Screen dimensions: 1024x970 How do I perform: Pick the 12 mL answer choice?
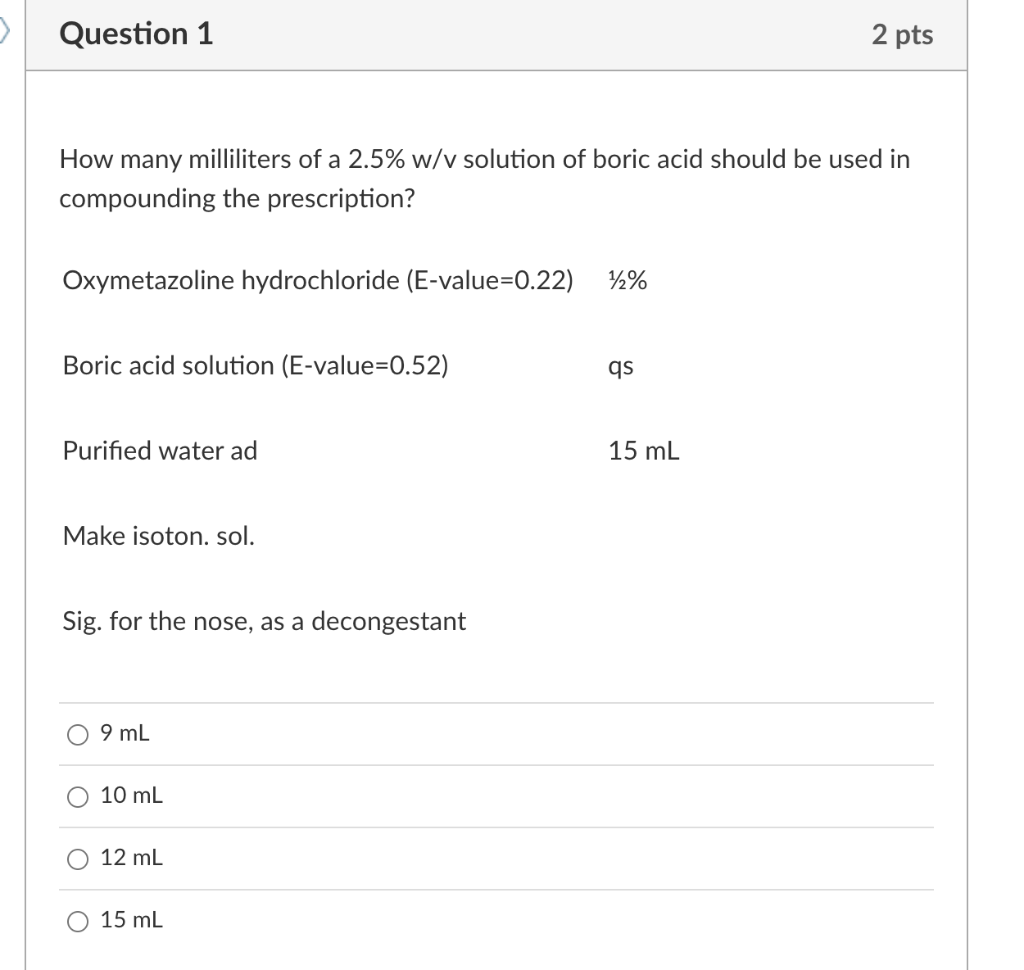(x=77, y=857)
